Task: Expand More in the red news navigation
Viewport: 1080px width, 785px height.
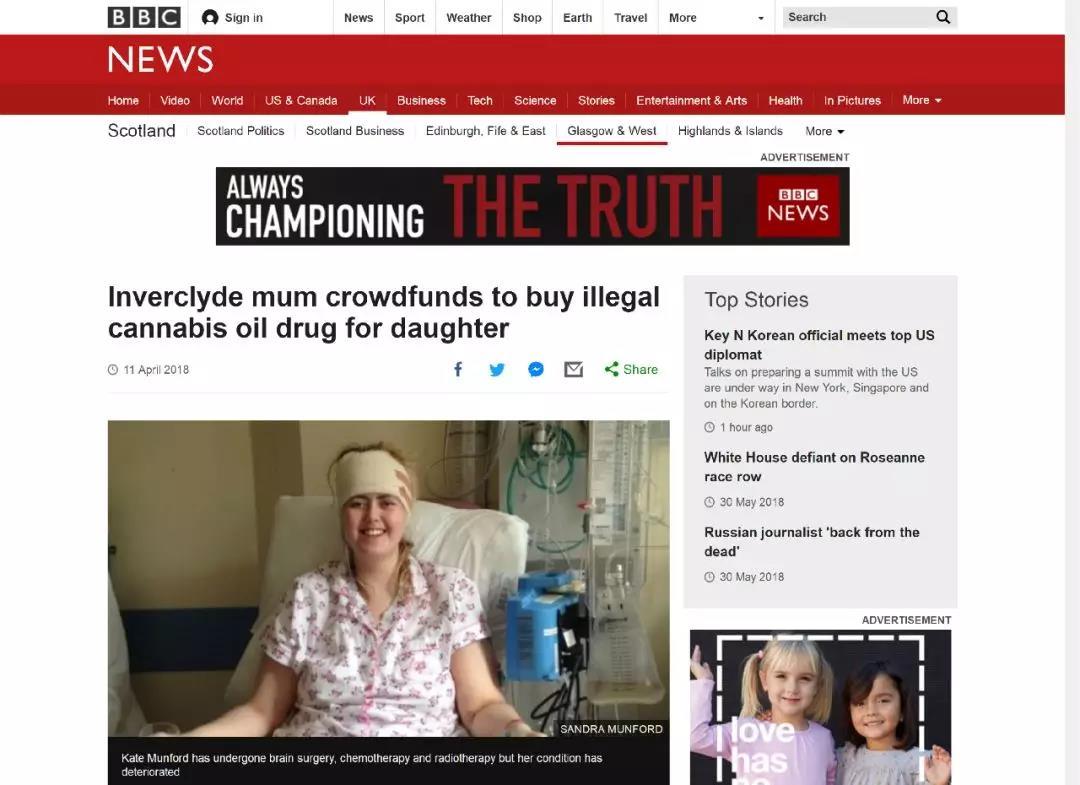Action: coord(922,100)
